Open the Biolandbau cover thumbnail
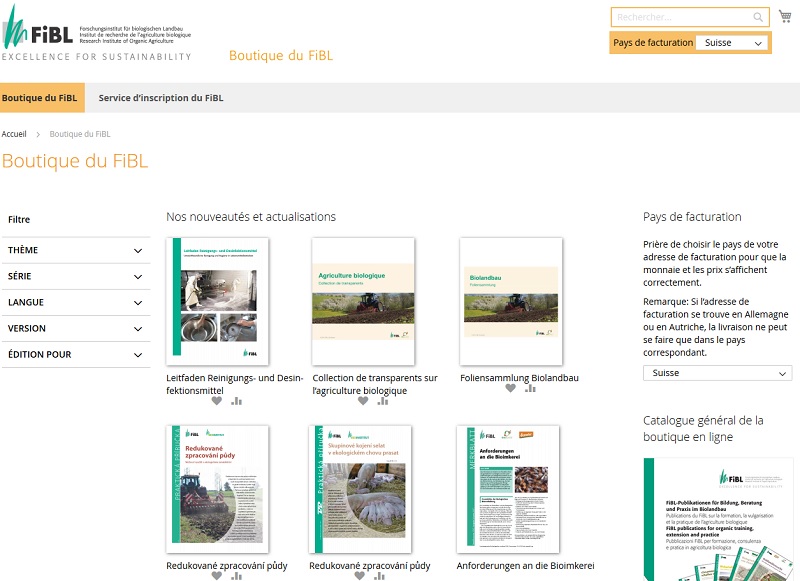This screenshot has width=800, height=581. (x=511, y=301)
